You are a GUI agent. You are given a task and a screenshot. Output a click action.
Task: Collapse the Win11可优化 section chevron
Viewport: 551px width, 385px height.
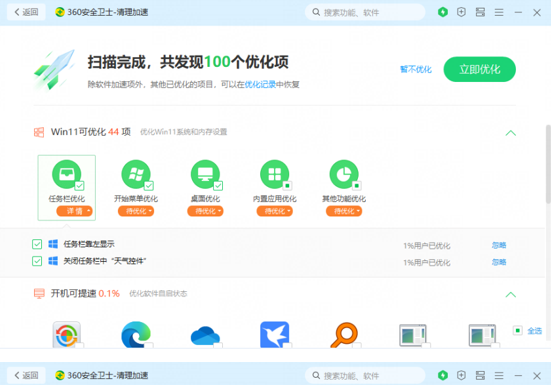click(x=511, y=133)
